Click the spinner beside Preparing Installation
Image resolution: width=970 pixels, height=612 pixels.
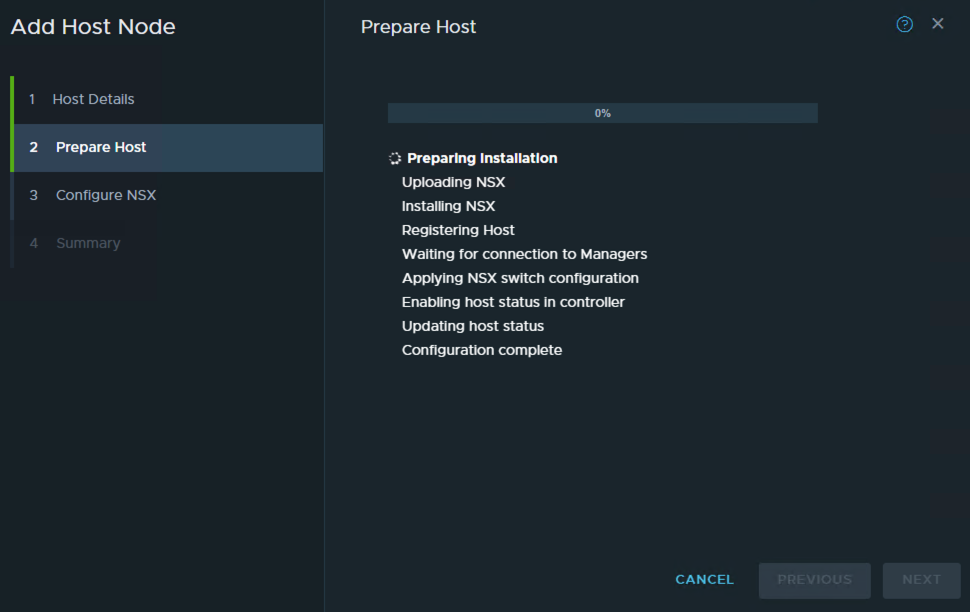click(x=395, y=158)
